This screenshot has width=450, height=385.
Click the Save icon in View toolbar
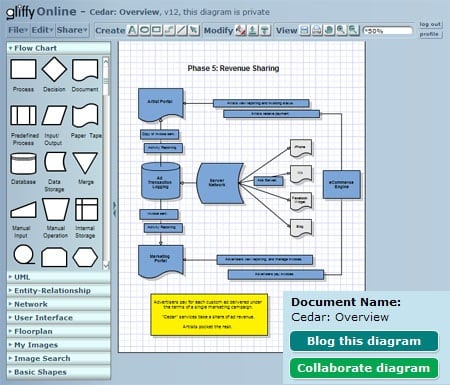[304, 30]
